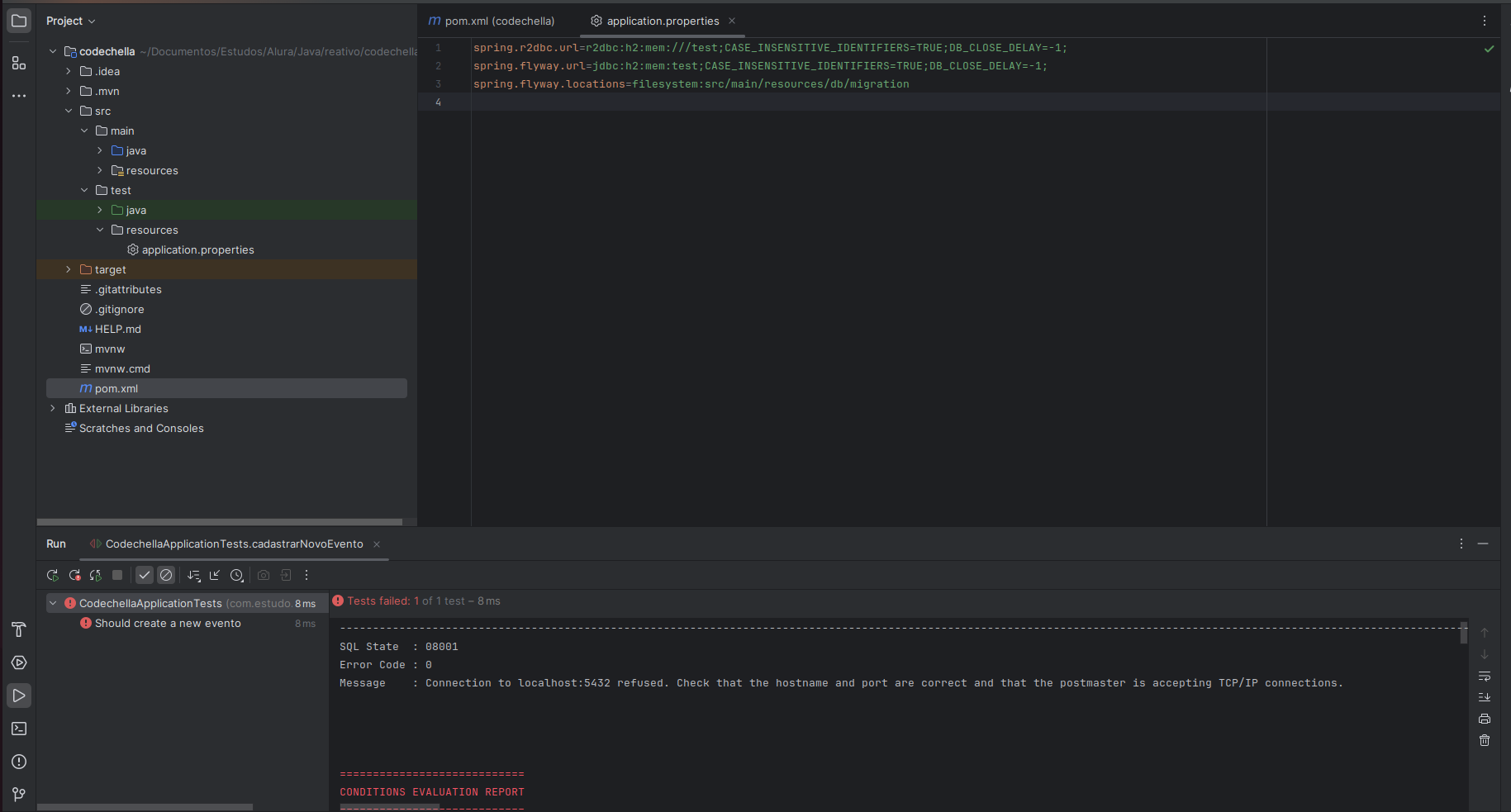The height and width of the screenshot is (812, 1511).
Task: Click horizontal scrollbar of test tree panel
Action: [145, 807]
